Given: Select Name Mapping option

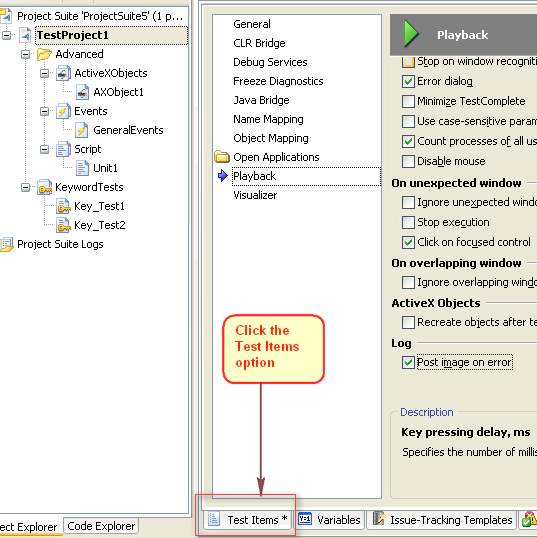Looking at the screenshot, I should click(268, 119).
